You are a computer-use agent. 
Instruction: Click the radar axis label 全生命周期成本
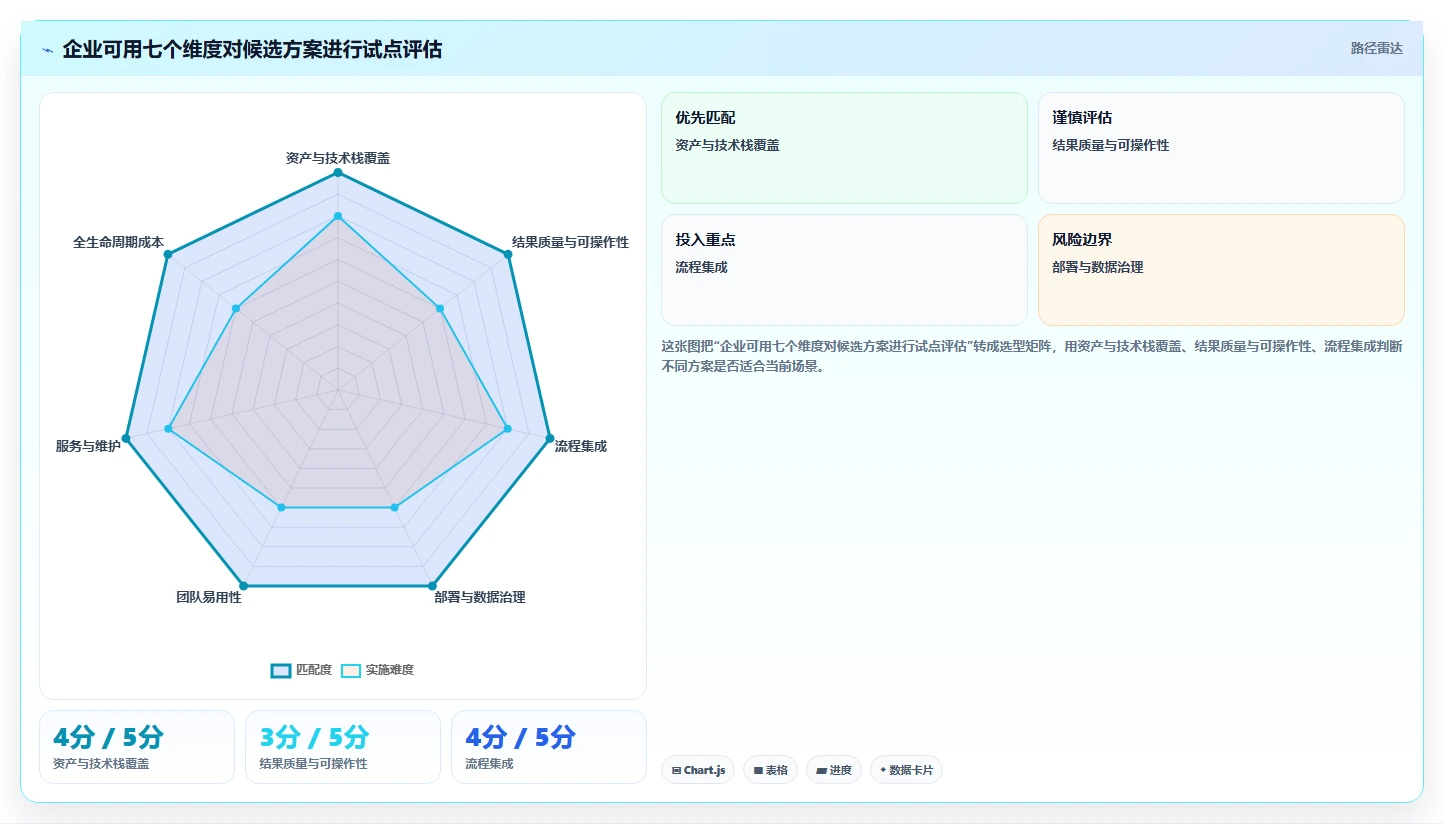118,242
